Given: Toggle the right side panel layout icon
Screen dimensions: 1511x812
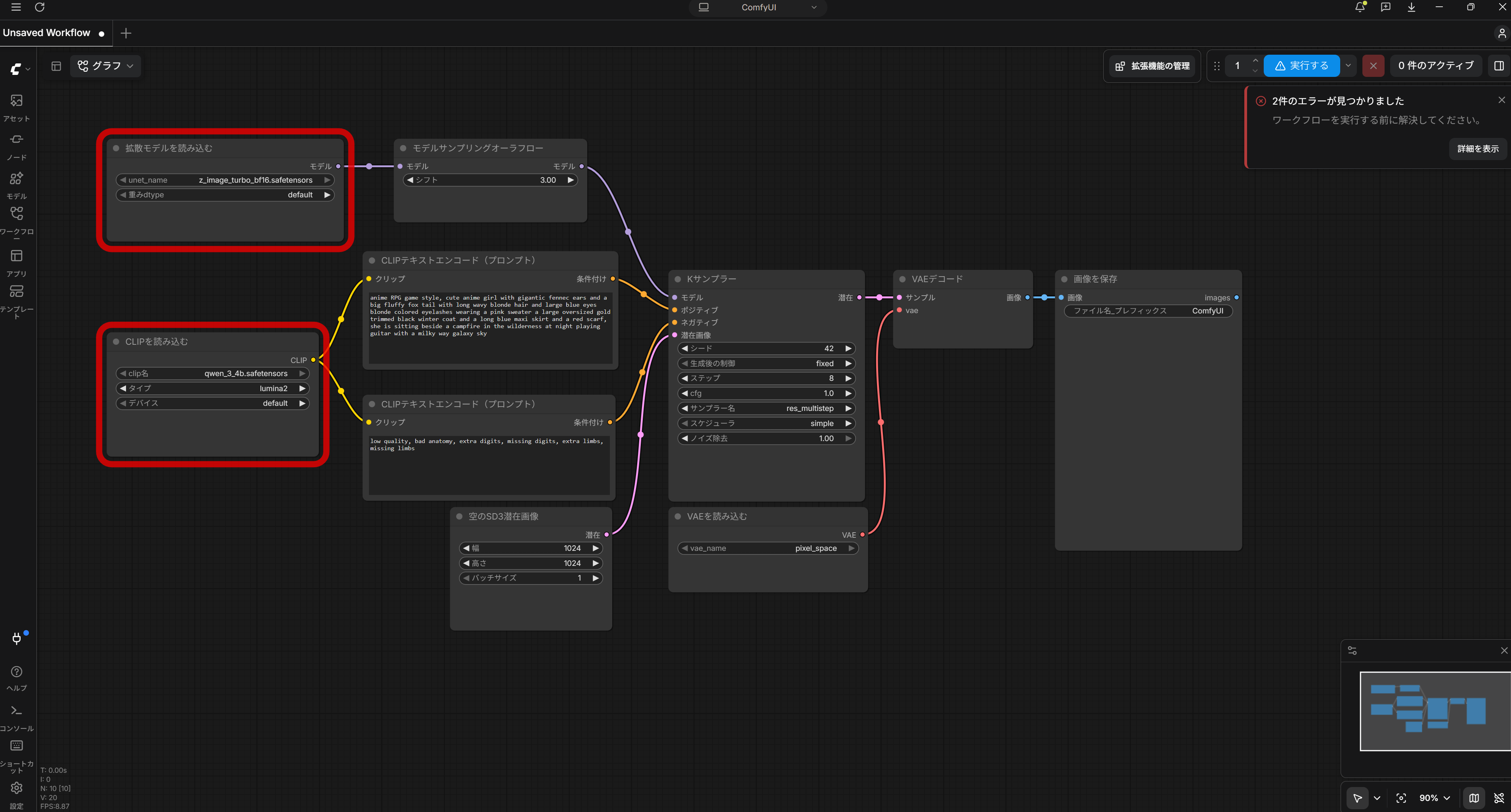Looking at the screenshot, I should coord(1499,66).
